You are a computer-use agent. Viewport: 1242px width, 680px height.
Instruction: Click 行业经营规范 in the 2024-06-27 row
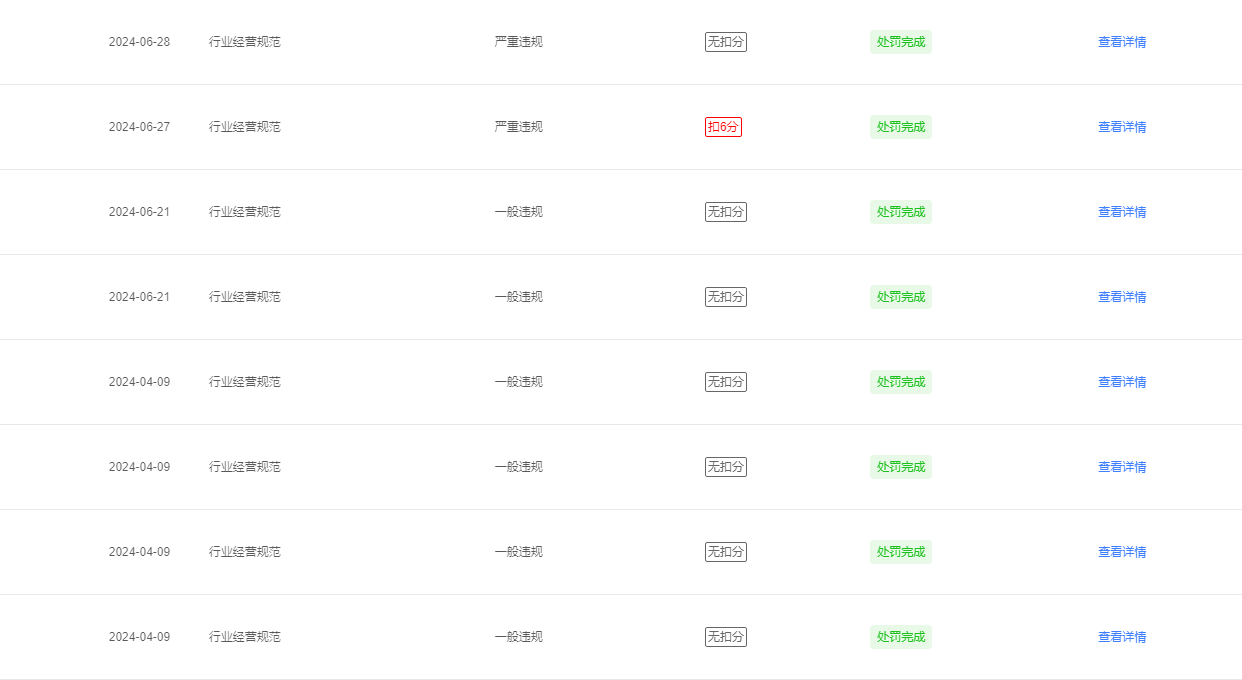point(245,127)
